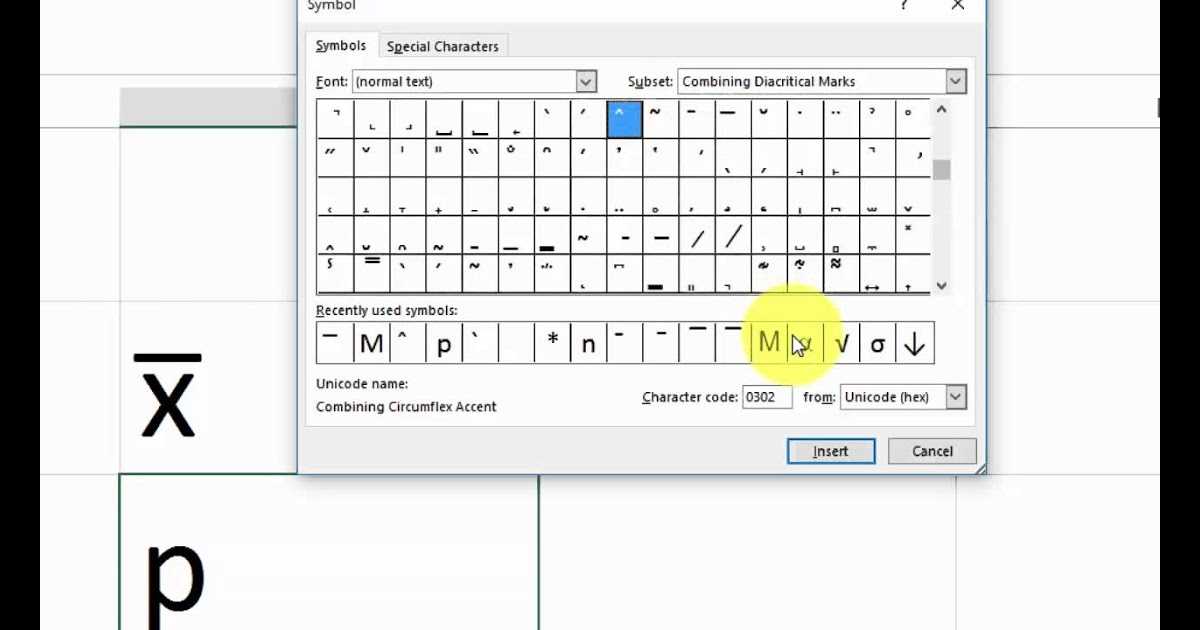Switch to the Symbols tab

(341, 46)
